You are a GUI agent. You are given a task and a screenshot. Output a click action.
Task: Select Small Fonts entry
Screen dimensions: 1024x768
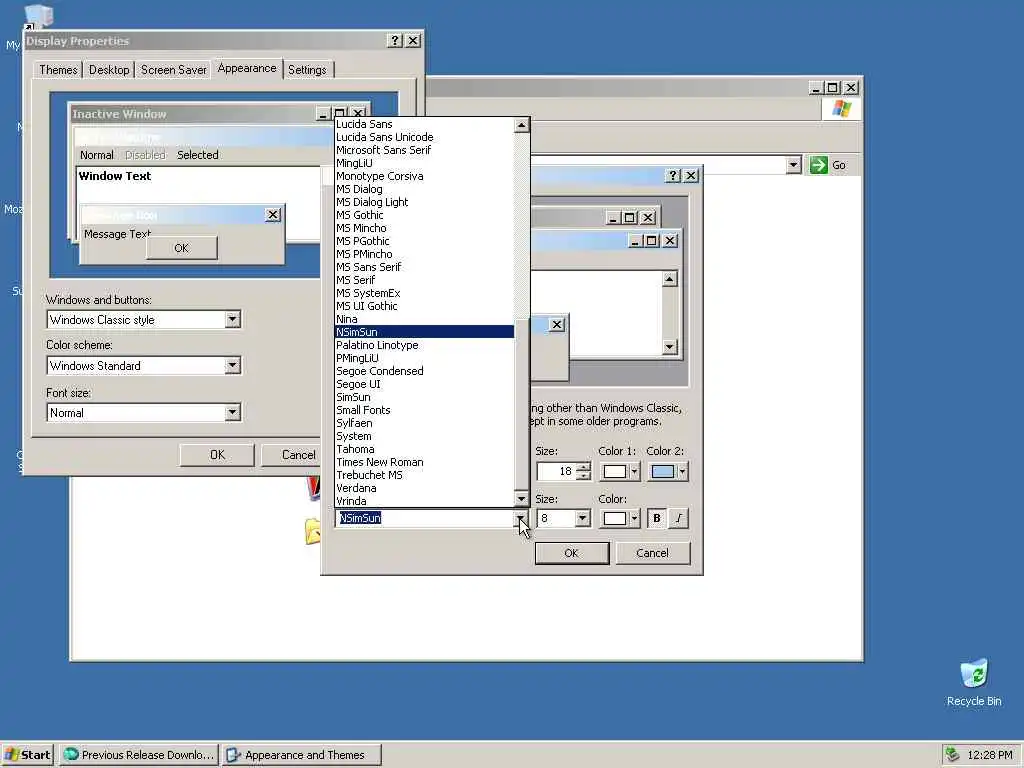(x=424, y=410)
